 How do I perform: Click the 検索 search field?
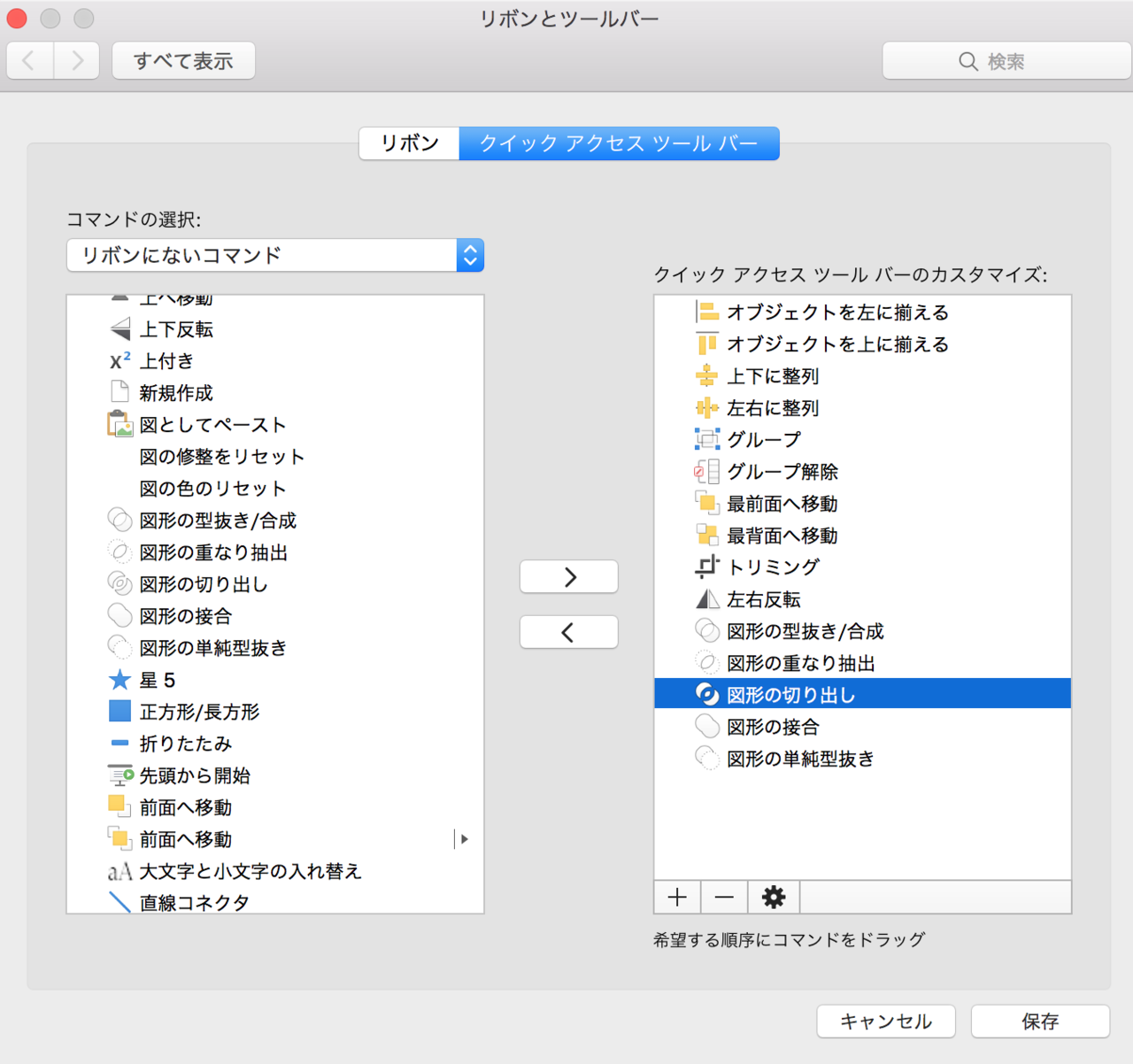tap(1006, 61)
